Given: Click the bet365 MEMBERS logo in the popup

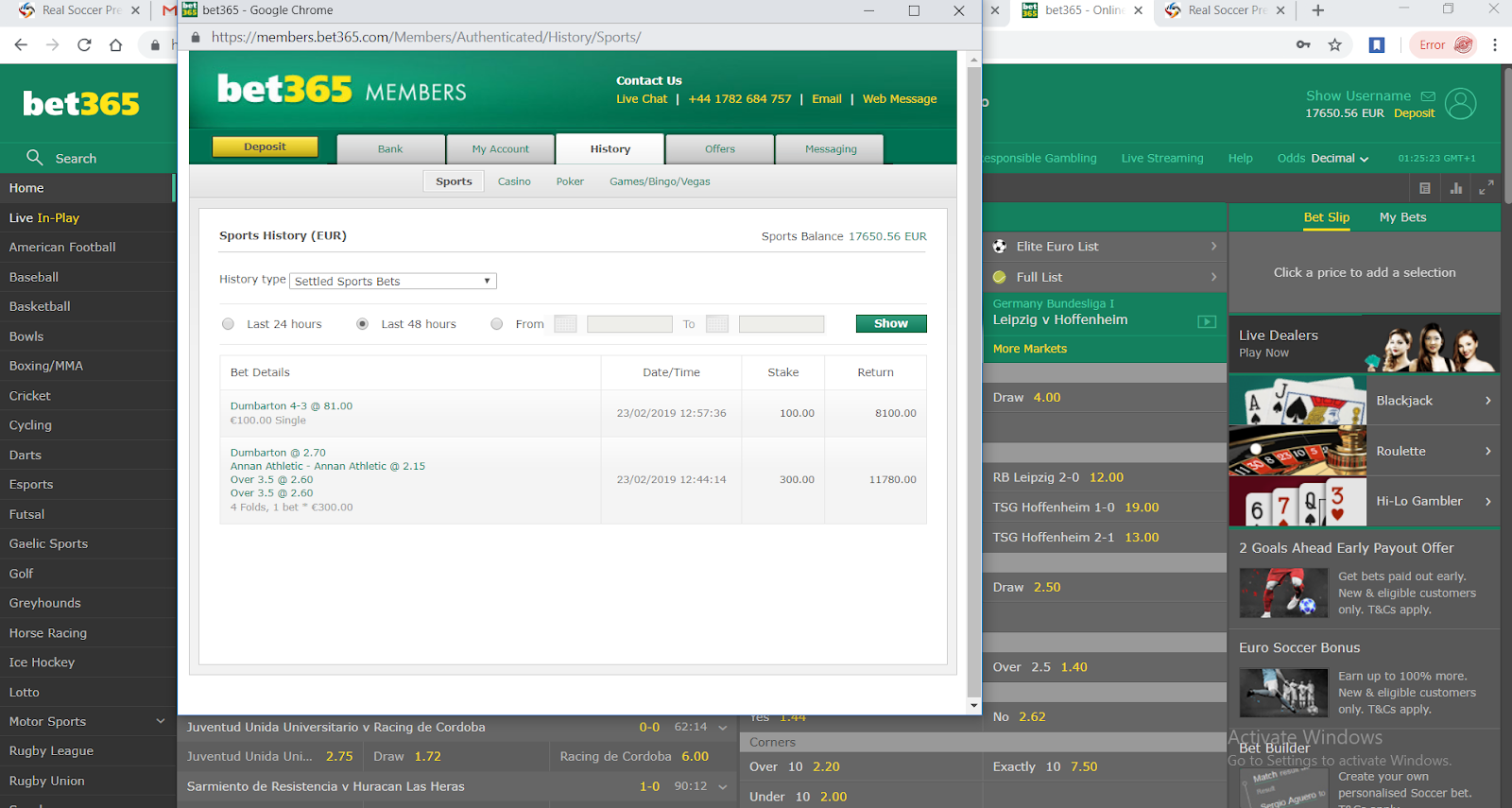Looking at the screenshot, I should [342, 90].
